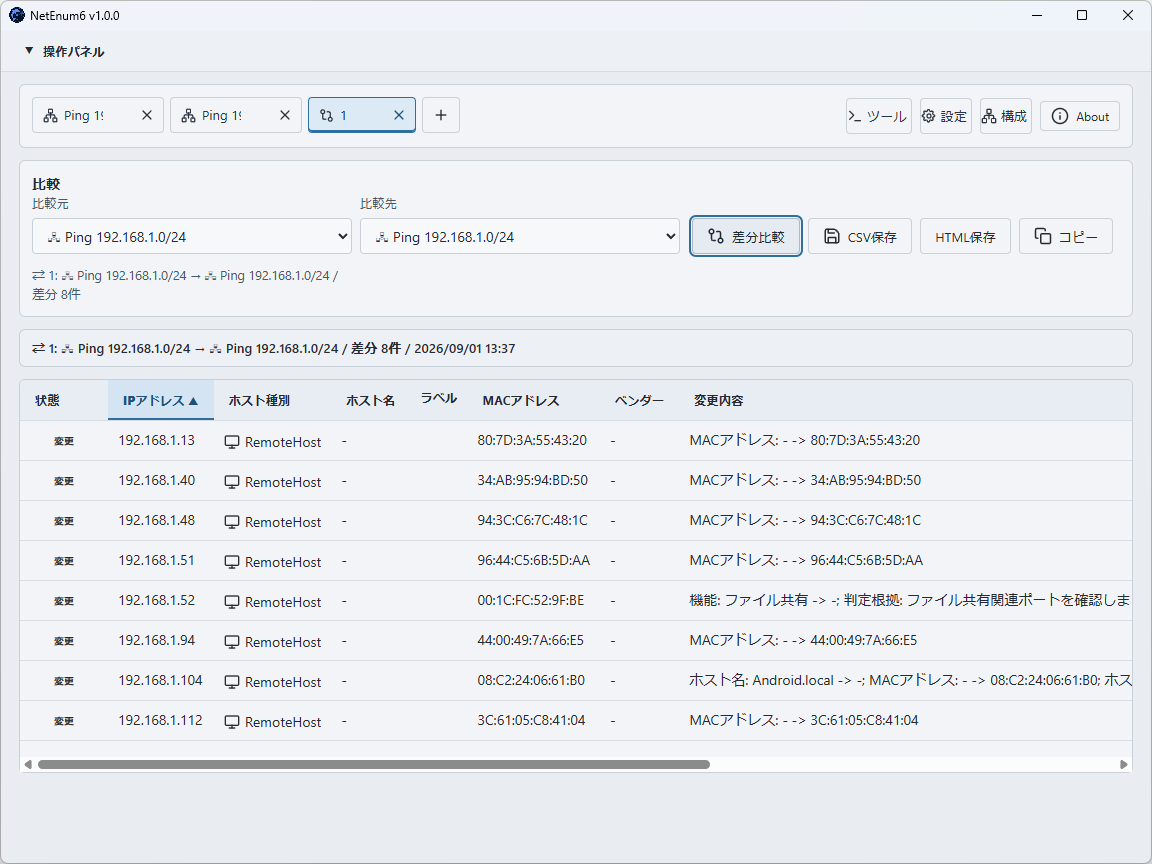Click MAC address 3C:61:05:C8:41:04 in MACアドレス column
This screenshot has width=1152, height=864.
pyautogui.click(x=531, y=720)
